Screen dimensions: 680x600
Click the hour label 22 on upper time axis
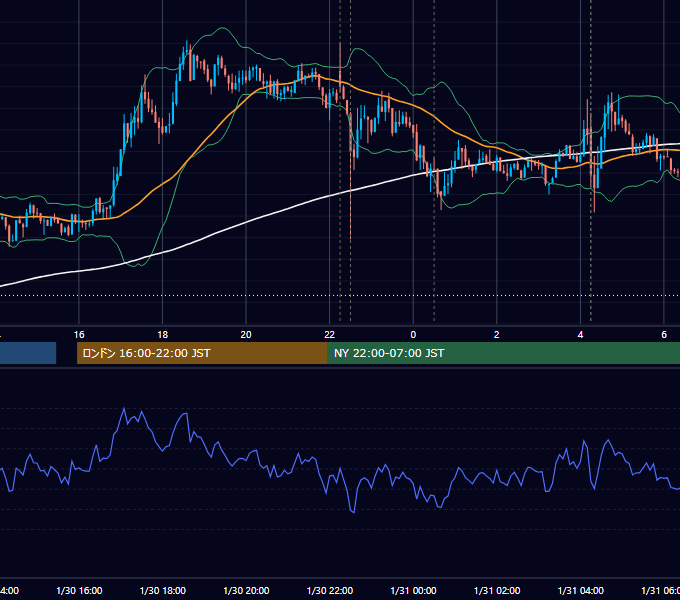click(330, 335)
